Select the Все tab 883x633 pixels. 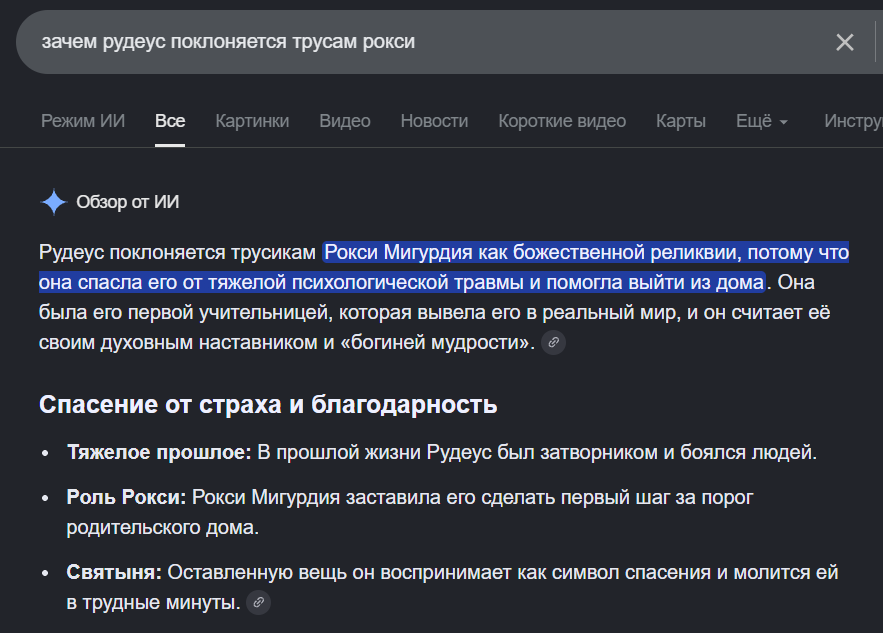[x=170, y=121]
